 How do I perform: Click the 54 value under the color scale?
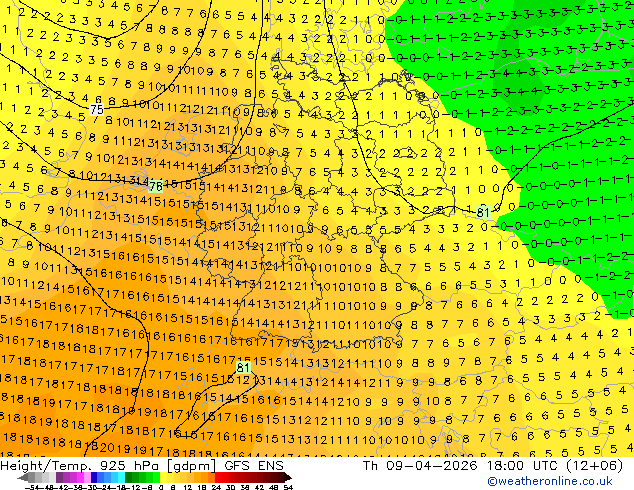click(x=288, y=488)
